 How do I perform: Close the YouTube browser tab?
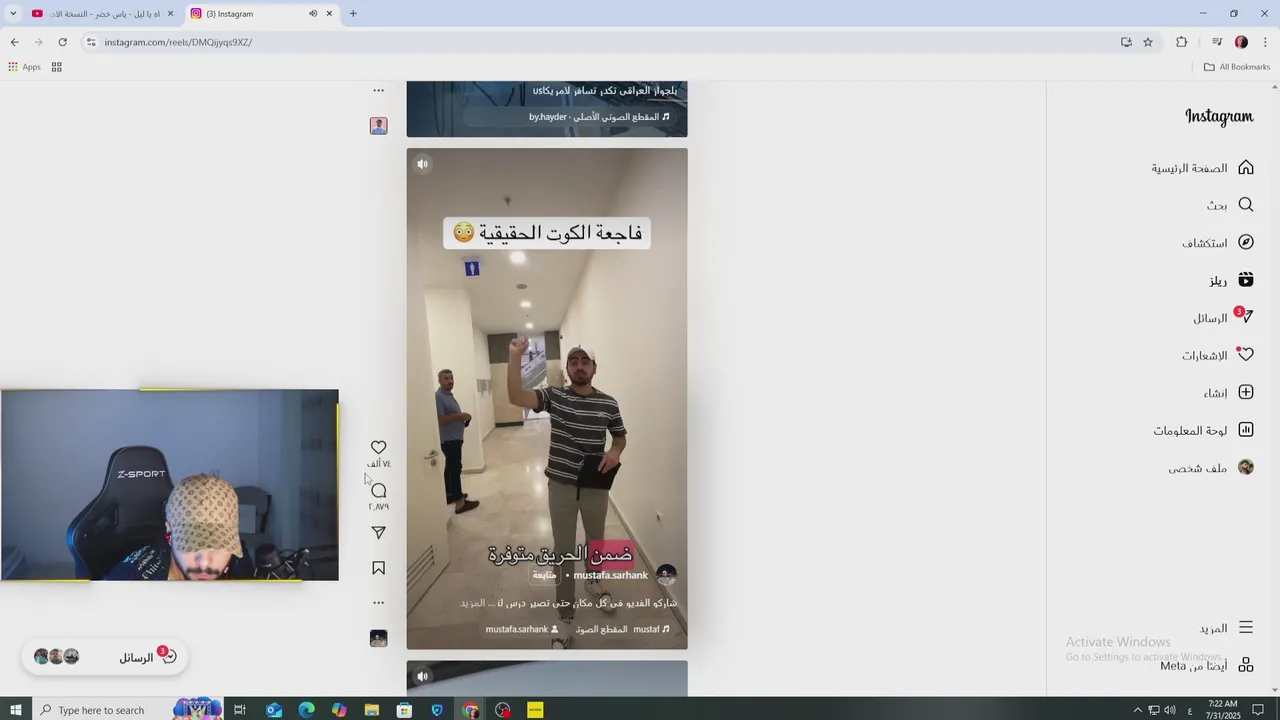(x=170, y=14)
